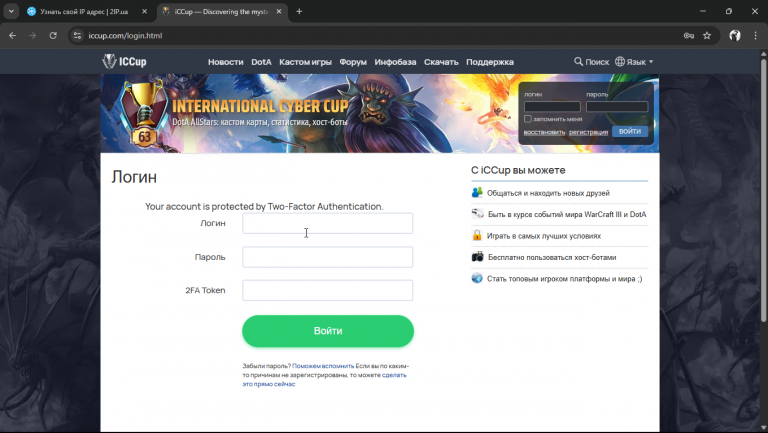Follow the Поможем вспомнить link
Image resolution: width=768 pixels, height=433 pixels.
point(323,366)
